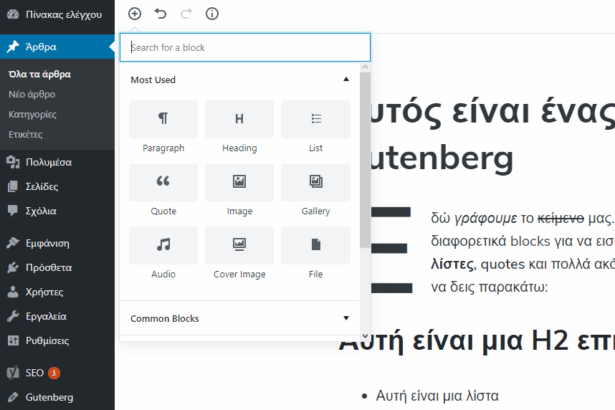Insert a Cover Image block
Viewport: 615px width, 410px height.
click(x=239, y=254)
